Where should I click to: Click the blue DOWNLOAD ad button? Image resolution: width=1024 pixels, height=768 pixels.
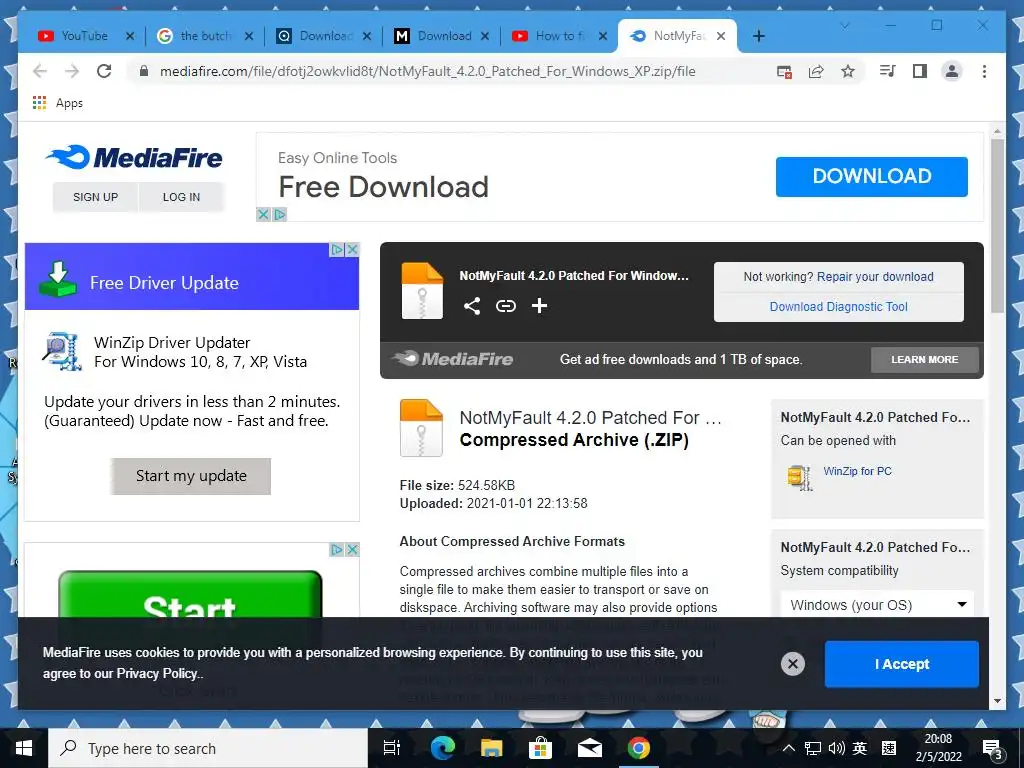tap(871, 176)
